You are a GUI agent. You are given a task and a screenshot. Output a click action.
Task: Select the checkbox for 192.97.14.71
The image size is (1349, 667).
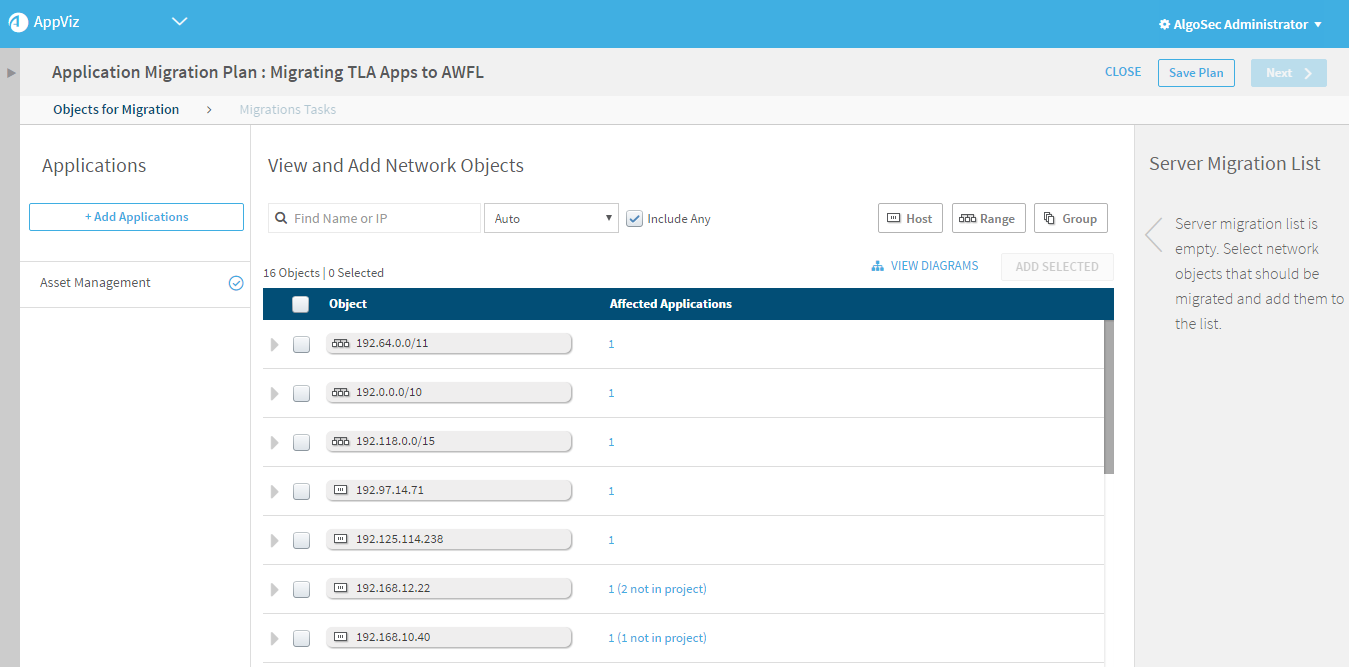pos(301,491)
